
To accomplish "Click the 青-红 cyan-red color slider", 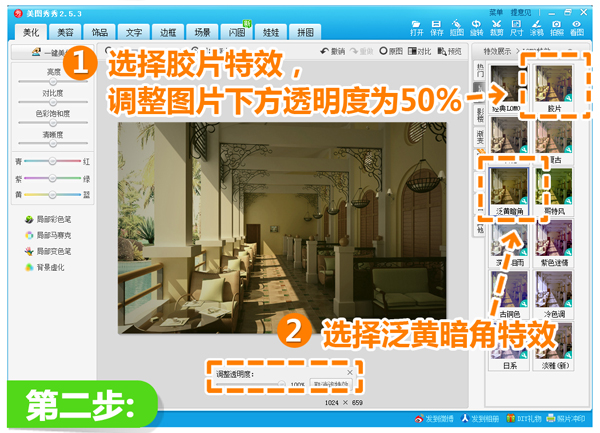I will point(52,161).
